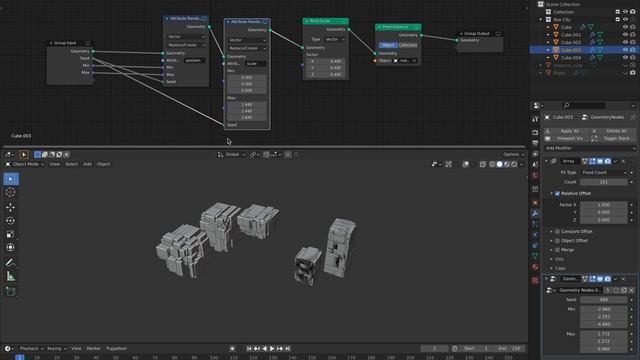
Task: Click the properties search field
Action: 584,105
